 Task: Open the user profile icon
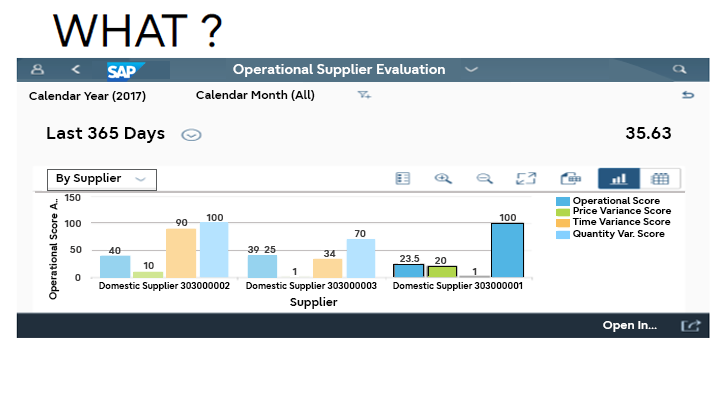(38, 69)
